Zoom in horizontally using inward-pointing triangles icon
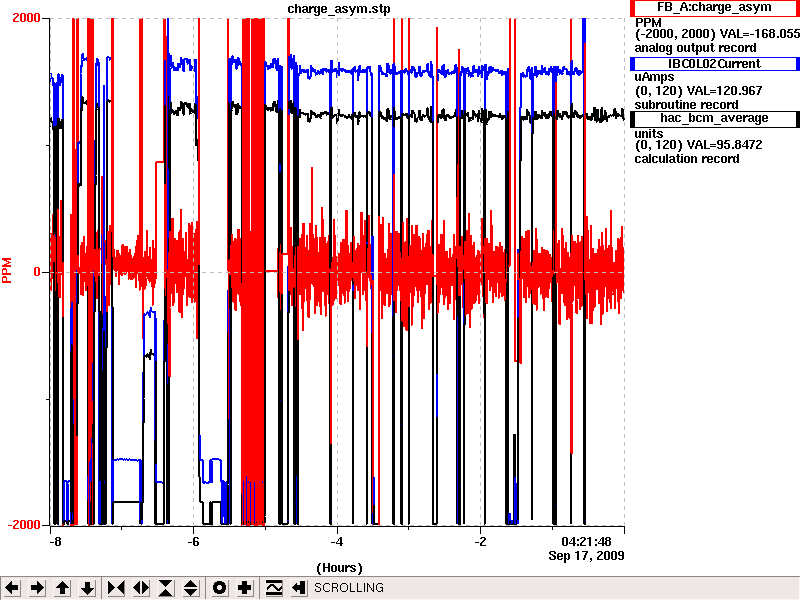The width and height of the screenshot is (800, 600). (x=116, y=588)
